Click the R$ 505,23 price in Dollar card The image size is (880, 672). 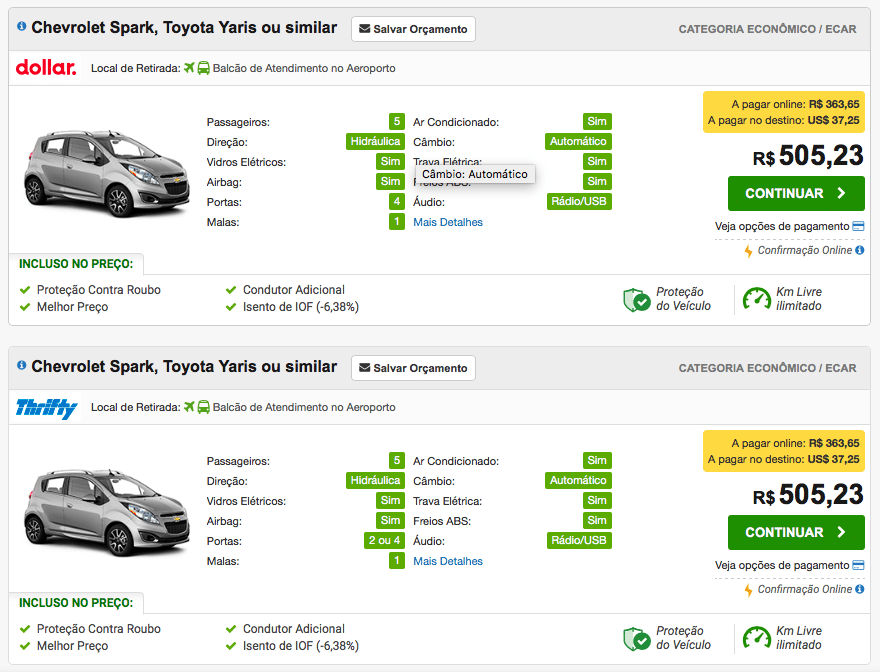(808, 156)
